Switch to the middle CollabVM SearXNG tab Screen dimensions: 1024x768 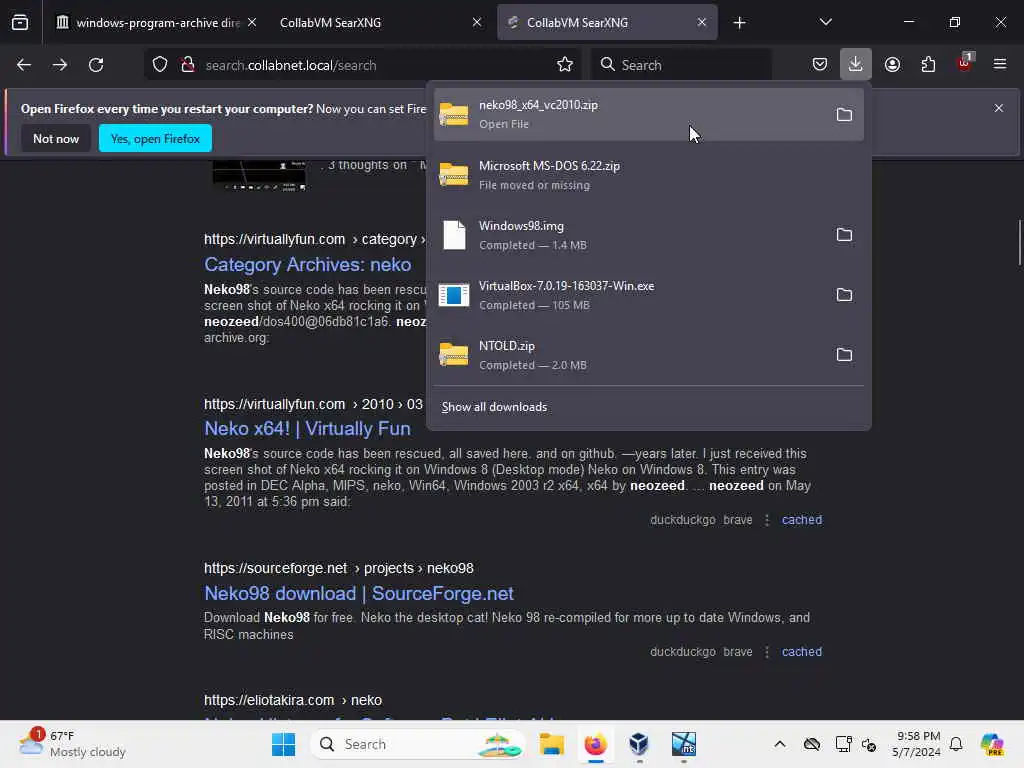click(x=380, y=23)
